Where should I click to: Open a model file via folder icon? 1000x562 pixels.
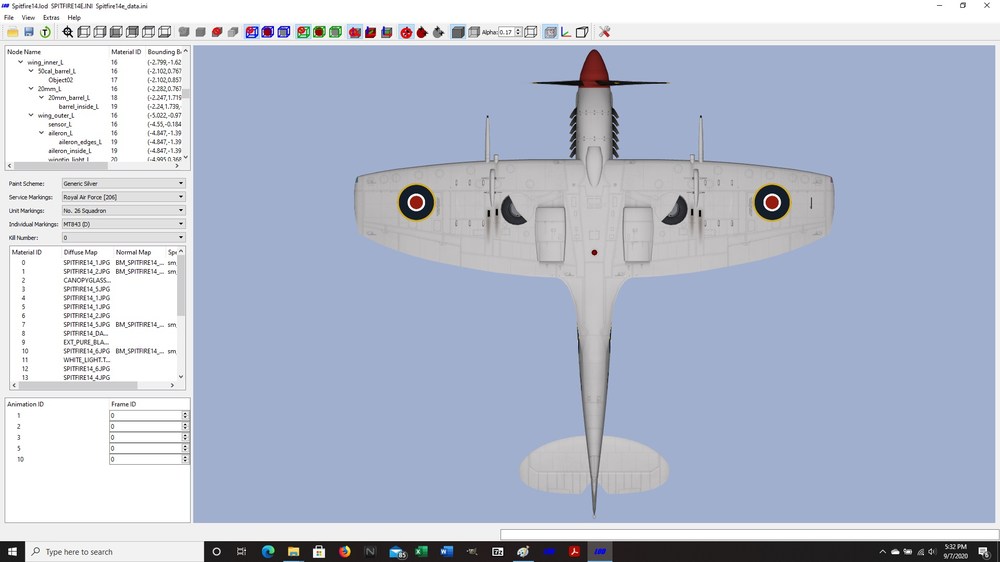click(12, 32)
